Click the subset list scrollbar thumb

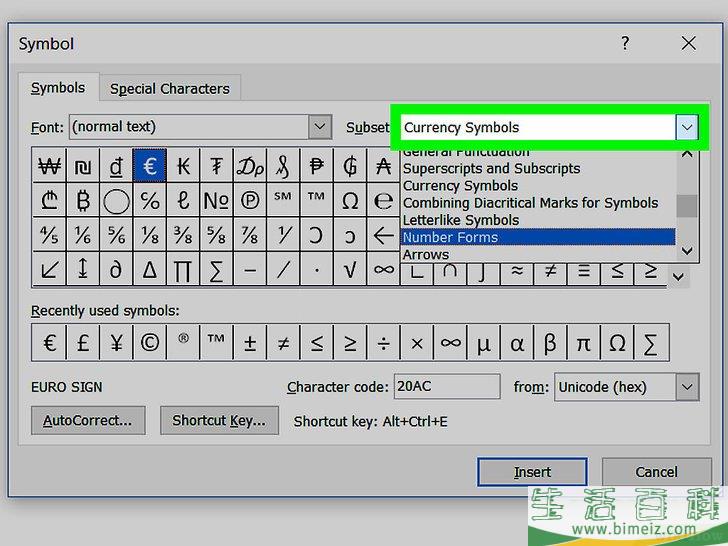tap(686, 205)
